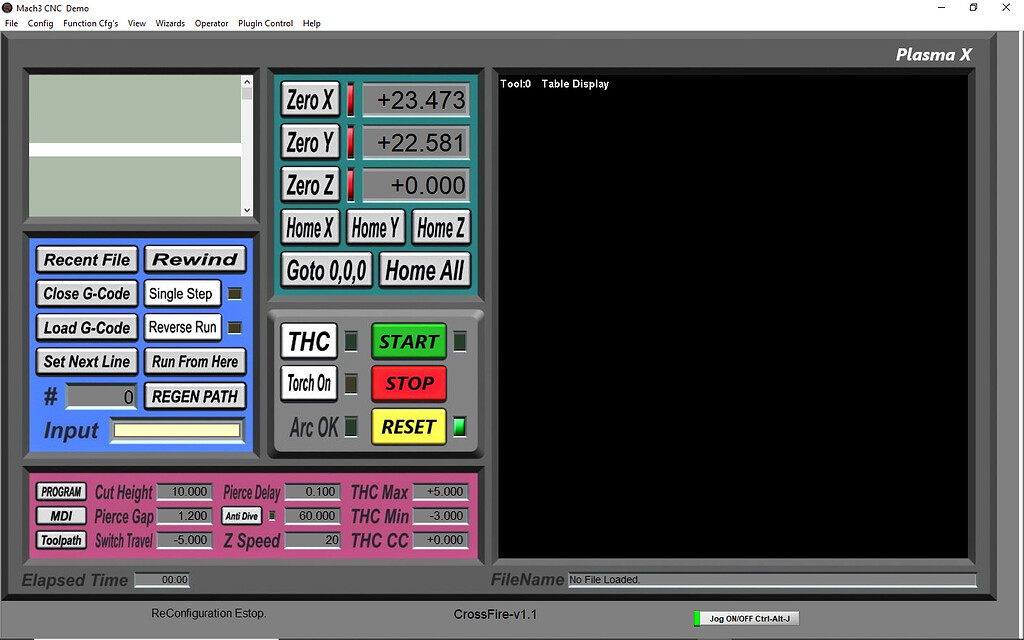Click the Zero X button
Image resolution: width=1024 pixels, height=640 pixels.
click(310, 101)
